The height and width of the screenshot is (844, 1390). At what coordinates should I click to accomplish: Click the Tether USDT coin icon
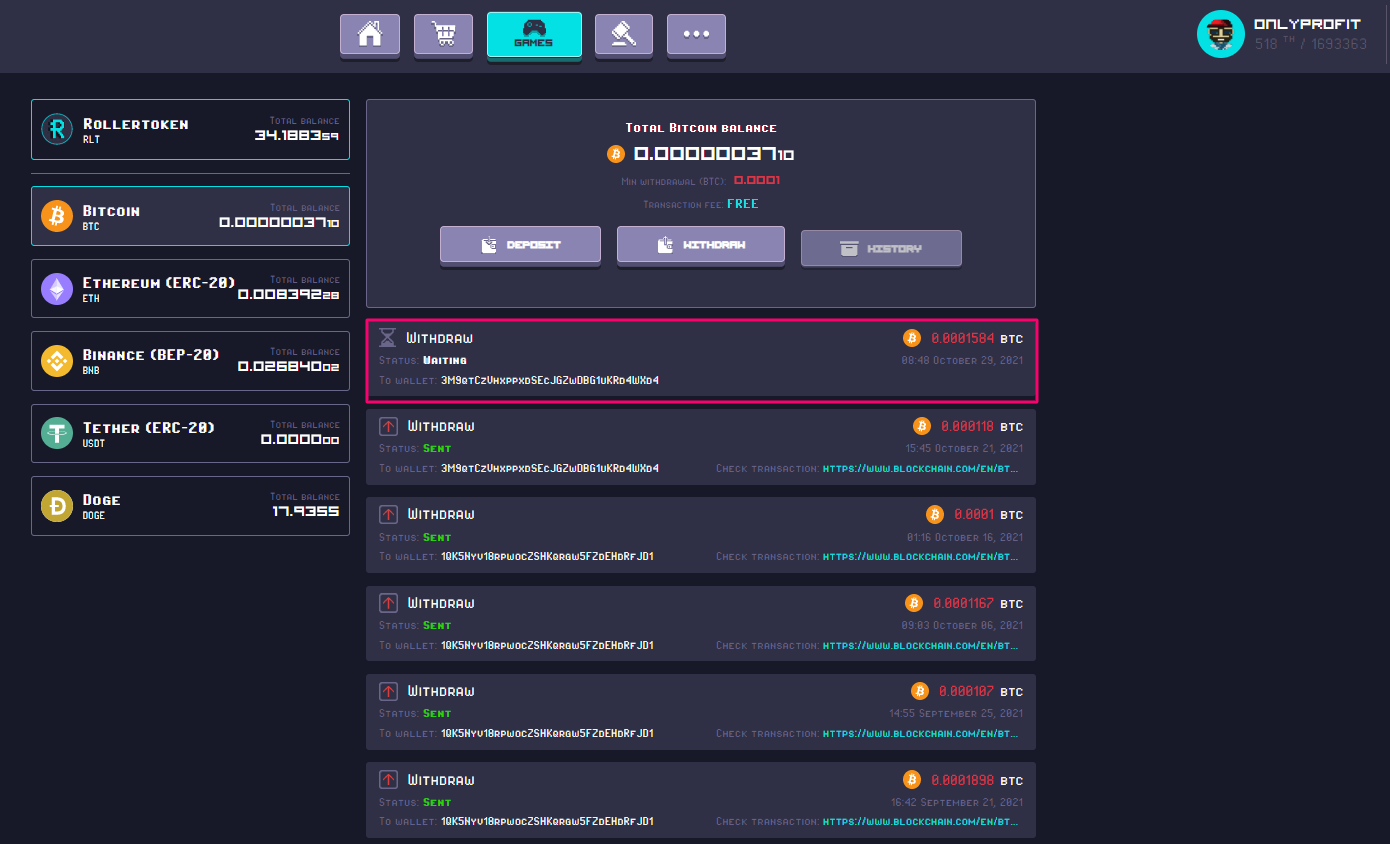pos(57,433)
